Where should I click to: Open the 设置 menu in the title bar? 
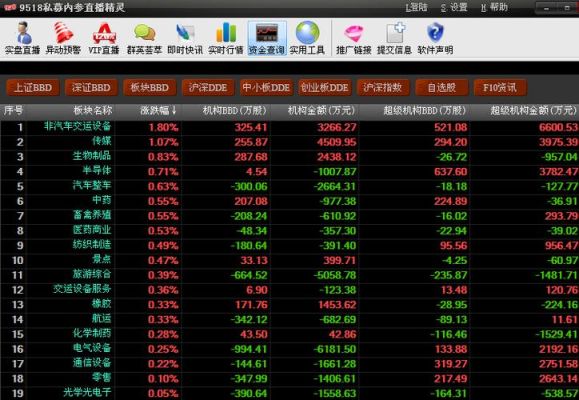tap(454, 7)
